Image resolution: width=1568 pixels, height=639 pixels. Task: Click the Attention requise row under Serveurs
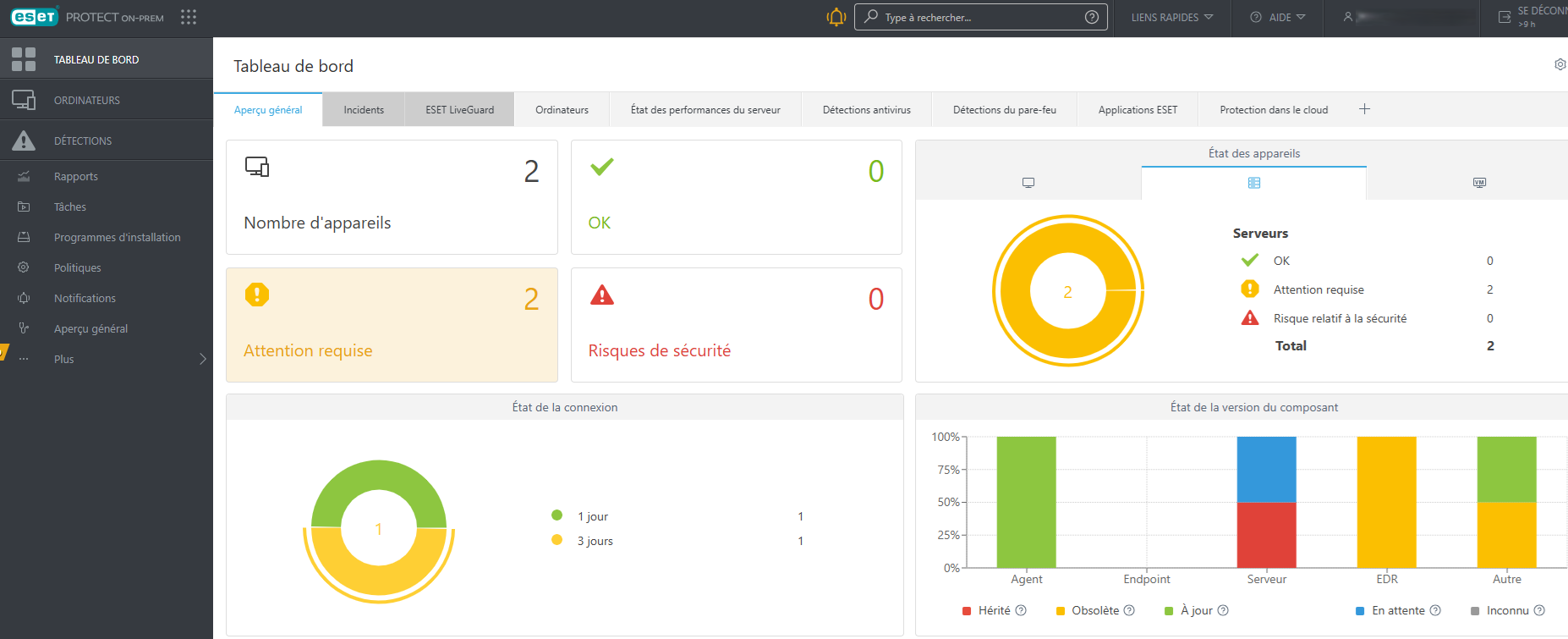click(1366, 289)
